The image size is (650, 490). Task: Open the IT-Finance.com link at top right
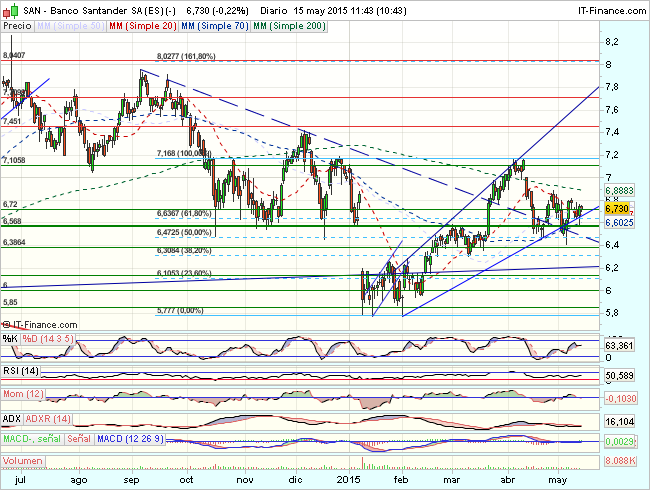[606, 9]
